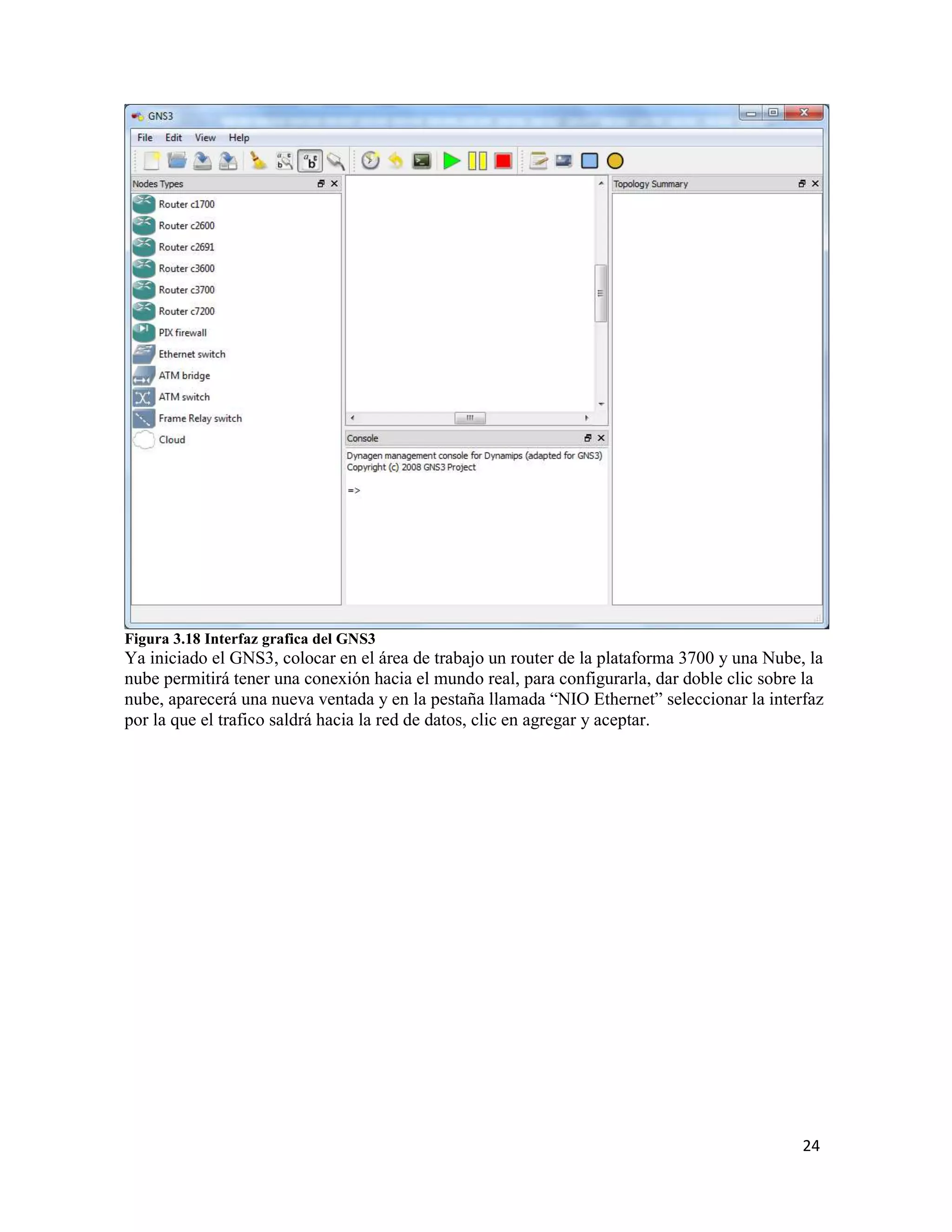Open the View menu
The width and height of the screenshot is (952, 1232).
click(205, 138)
